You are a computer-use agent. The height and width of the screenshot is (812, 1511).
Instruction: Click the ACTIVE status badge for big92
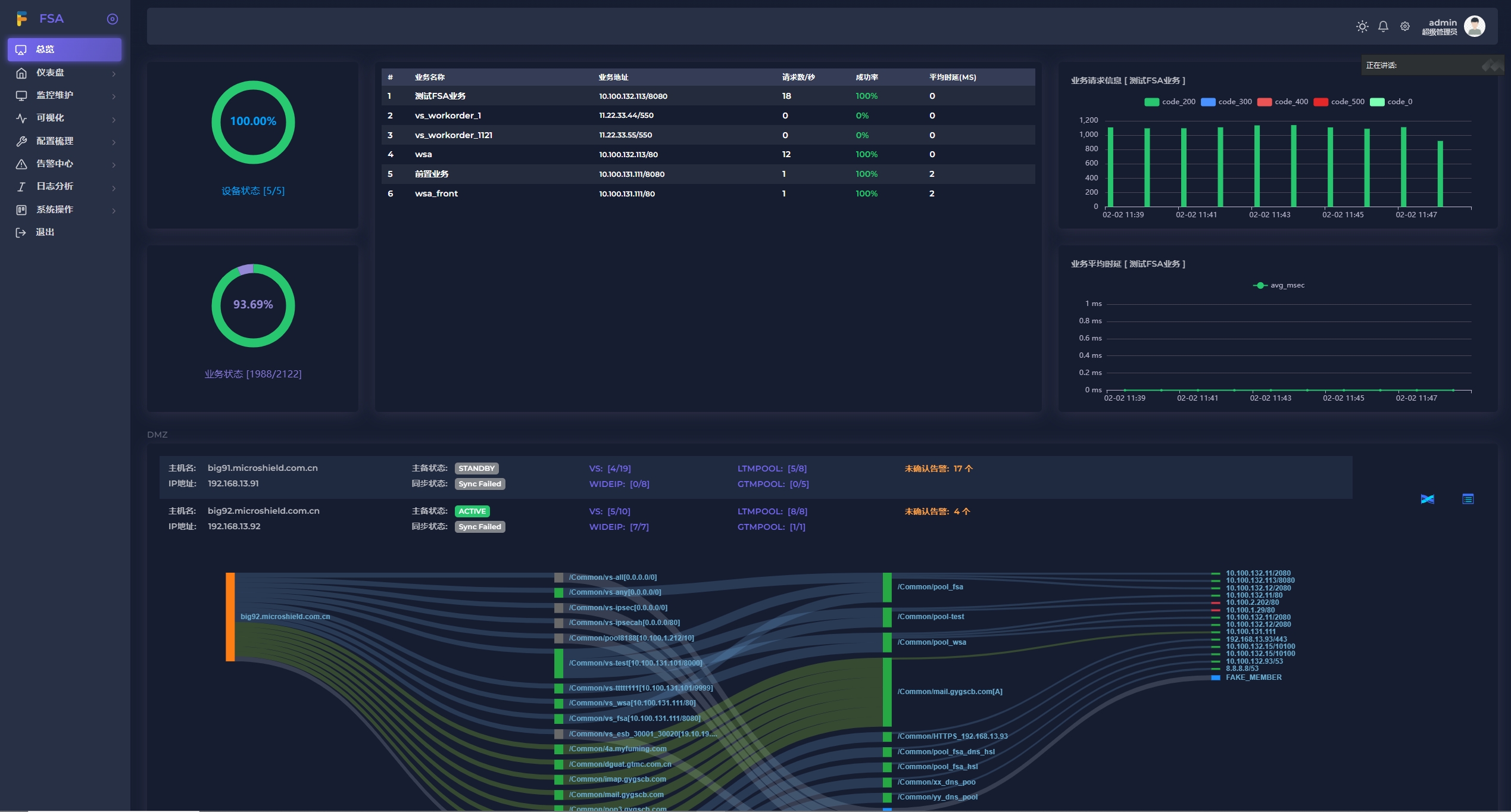click(472, 511)
